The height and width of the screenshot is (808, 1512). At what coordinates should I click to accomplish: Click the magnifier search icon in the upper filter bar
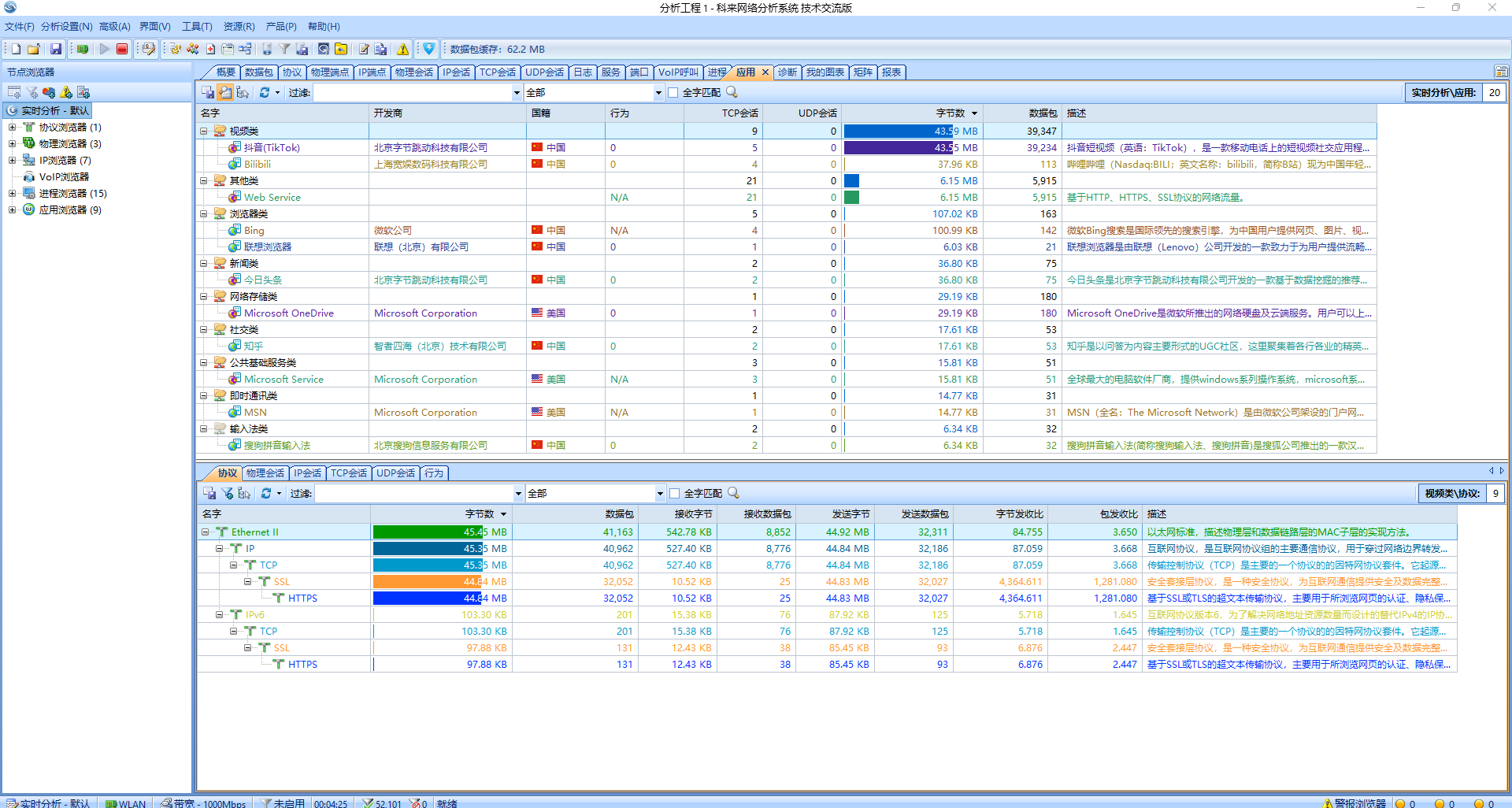(x=732, y=92)
